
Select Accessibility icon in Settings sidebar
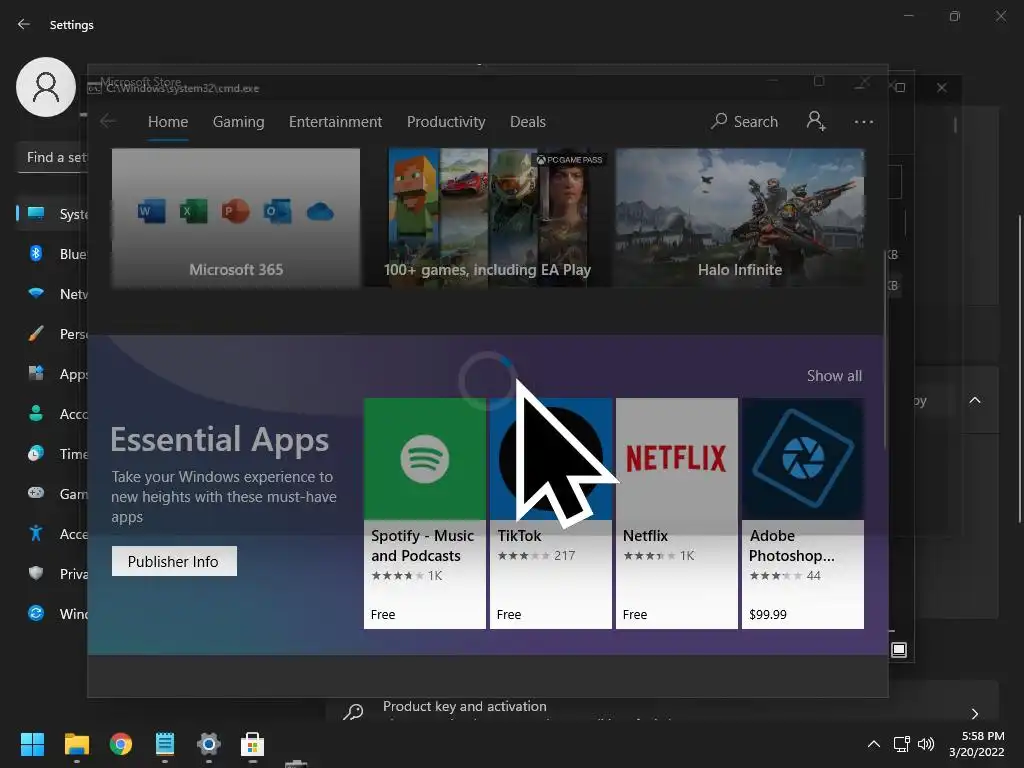point(36,533)
